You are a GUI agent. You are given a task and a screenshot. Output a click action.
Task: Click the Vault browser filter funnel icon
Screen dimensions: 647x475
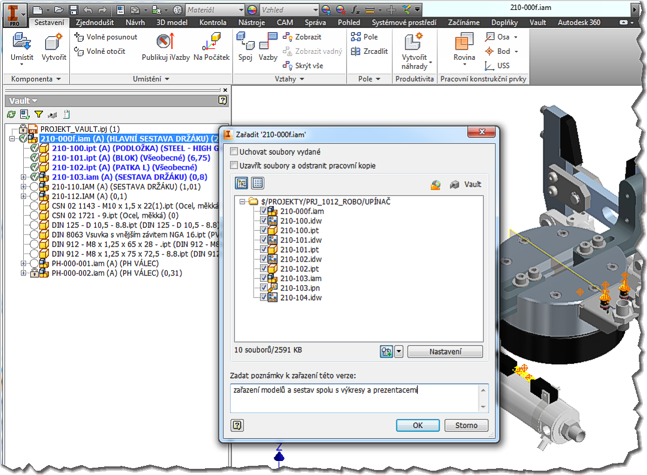[38, 114]
